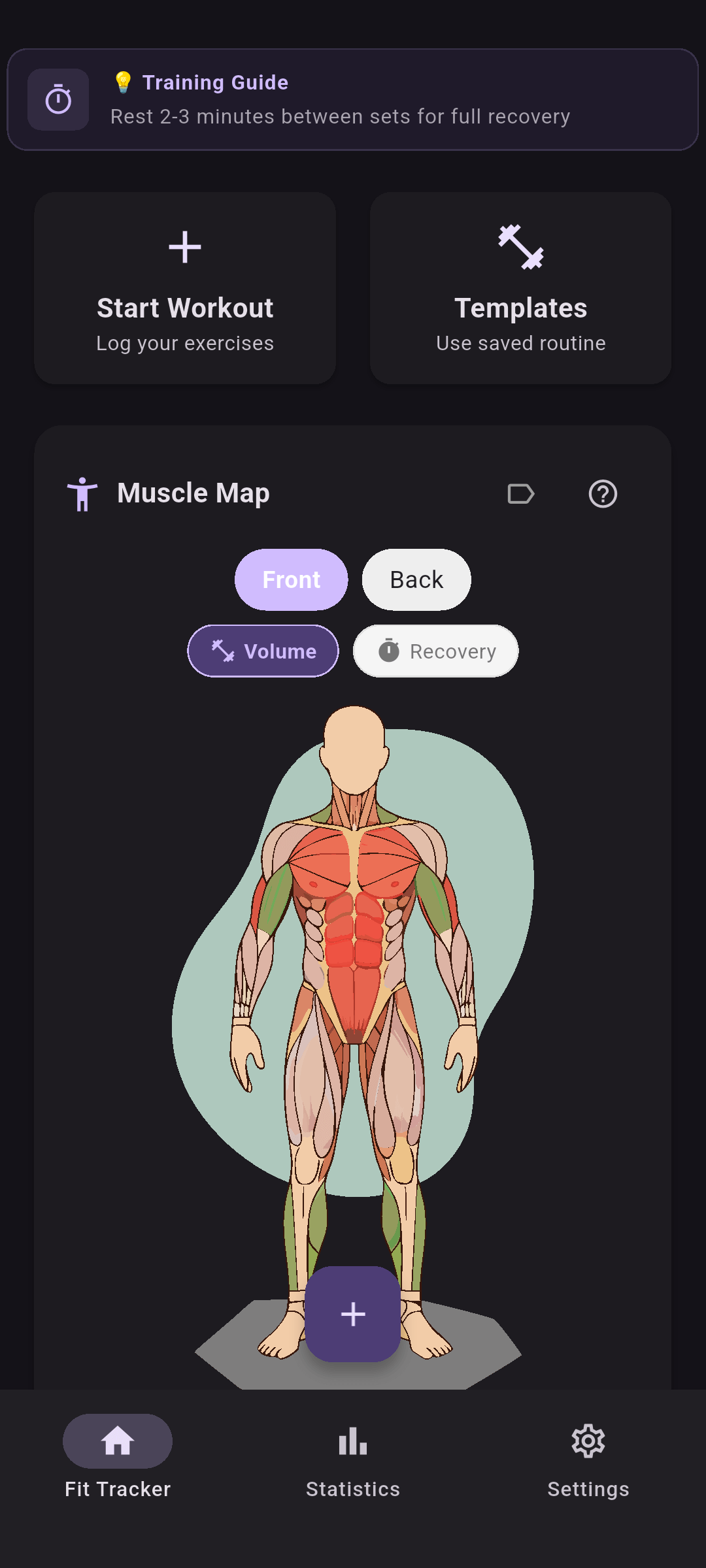
Task: Tap the floating purple plus button
Action: pyautogui.click(x=353, y=1314)
